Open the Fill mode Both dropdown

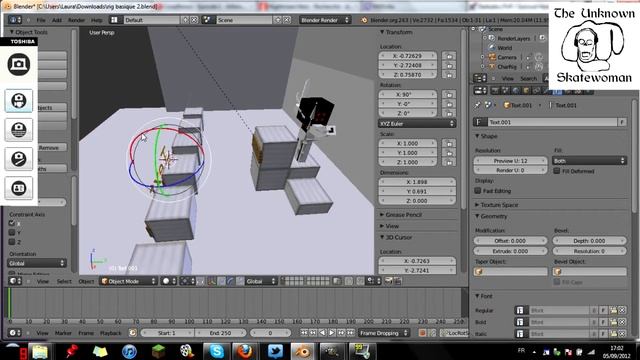(x=589, y=161)
